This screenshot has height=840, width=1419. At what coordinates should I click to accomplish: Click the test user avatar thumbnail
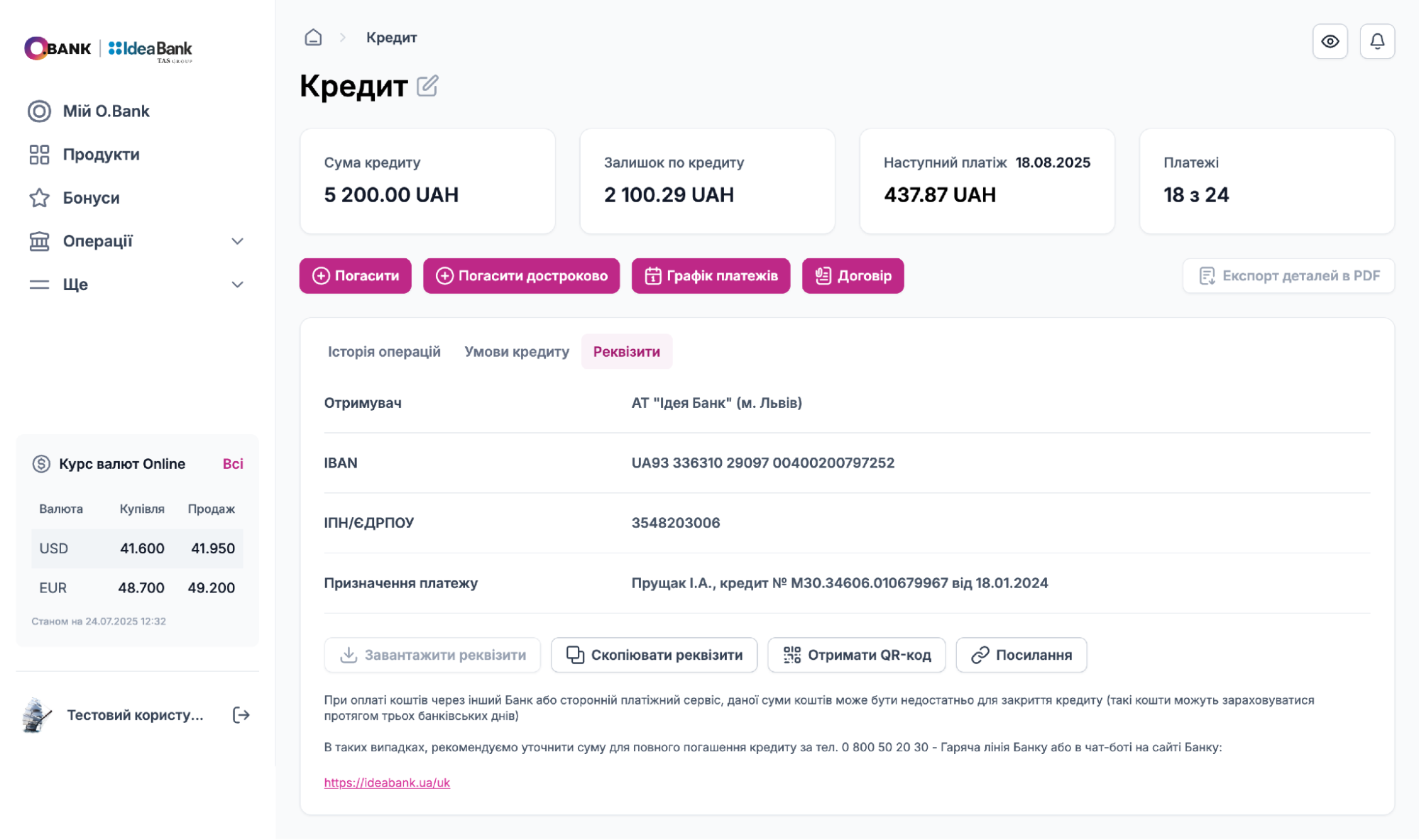click(38, 714)
